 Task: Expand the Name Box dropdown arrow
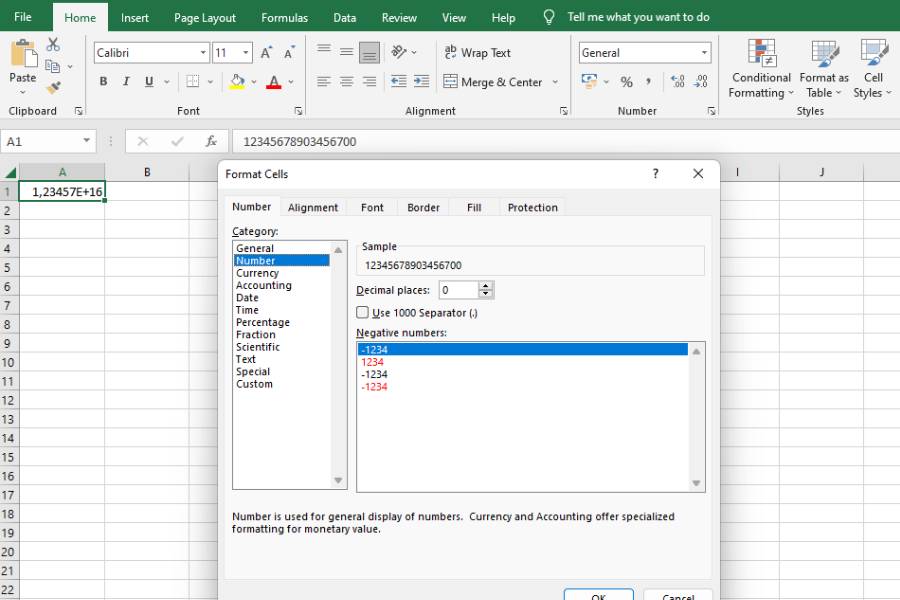[x=86, y=141]
